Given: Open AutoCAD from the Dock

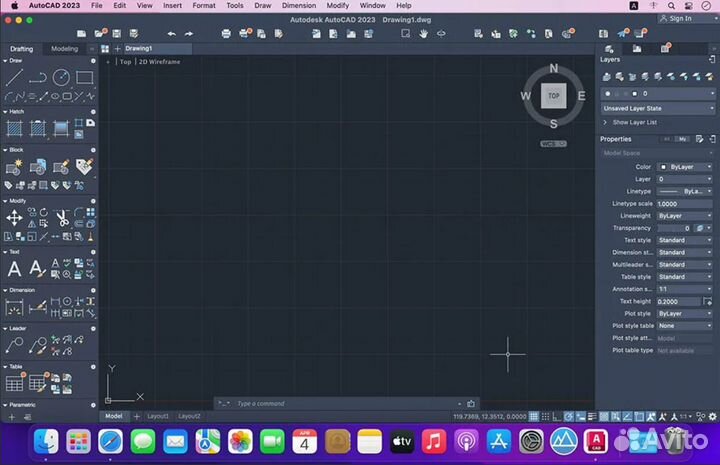Looking at the screenshot, I should pyautogui.click(x=596, y=441).
